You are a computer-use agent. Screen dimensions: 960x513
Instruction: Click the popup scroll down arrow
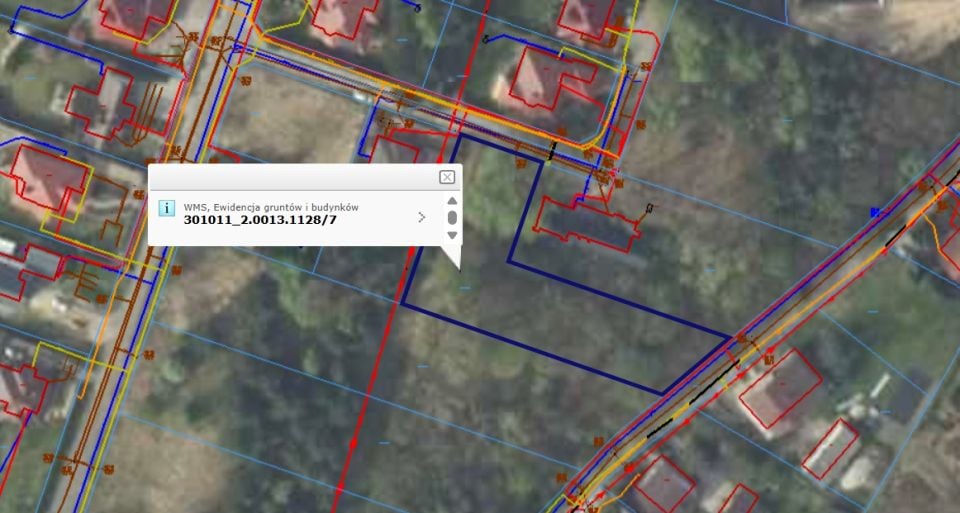pos(452,235)
